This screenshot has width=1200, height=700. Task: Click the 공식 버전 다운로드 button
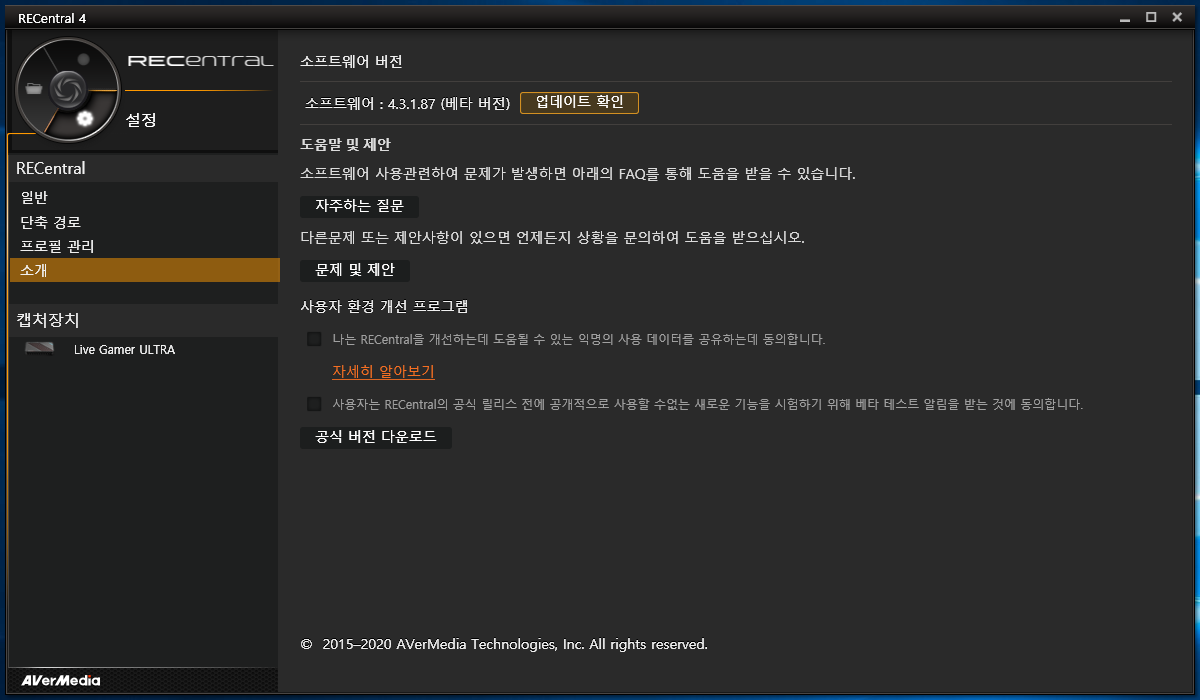[376, 437]
